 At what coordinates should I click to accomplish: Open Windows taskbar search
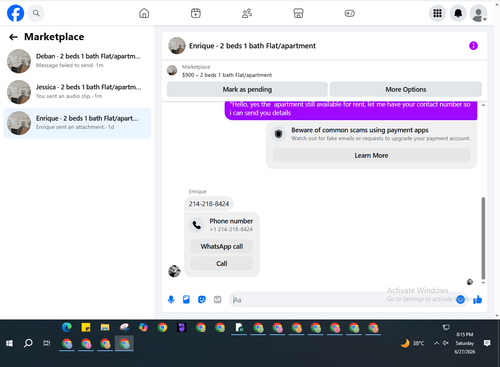click(28, 343)
